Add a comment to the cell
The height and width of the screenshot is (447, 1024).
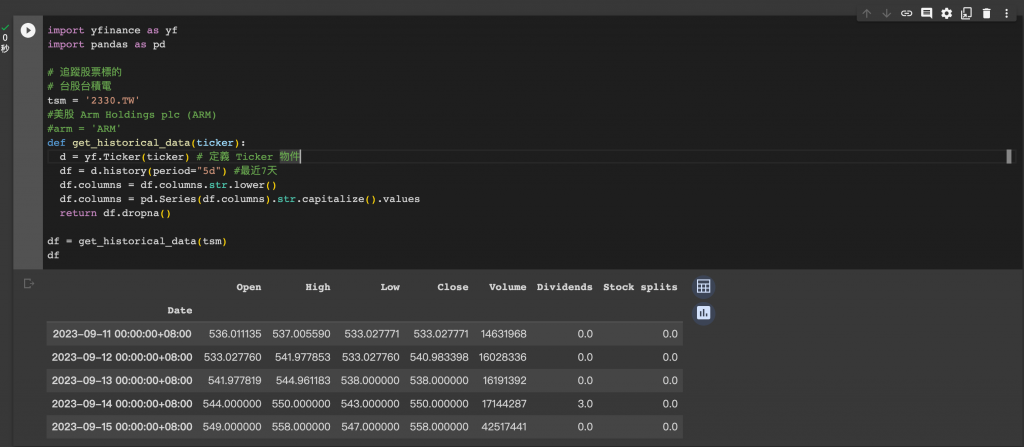(926, 13)
